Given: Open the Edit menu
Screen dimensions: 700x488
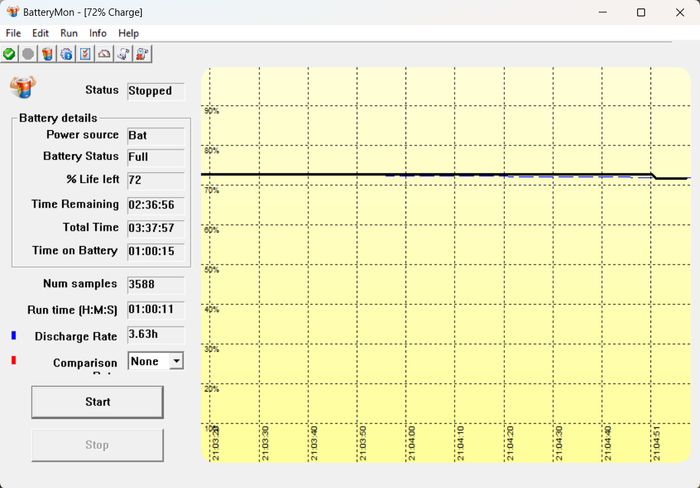Looking at the screenshot, I should [40, 33].
